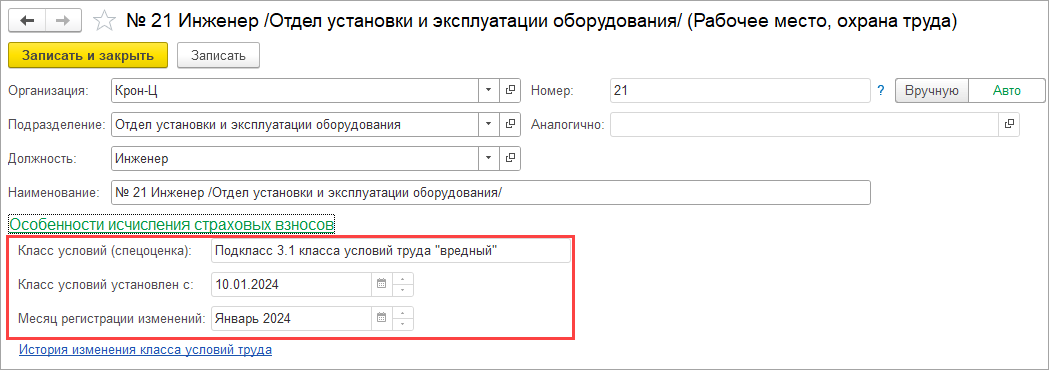Show help for the Номер field
Viewport: 1049px width, 370px height.
tap(881, 90)
